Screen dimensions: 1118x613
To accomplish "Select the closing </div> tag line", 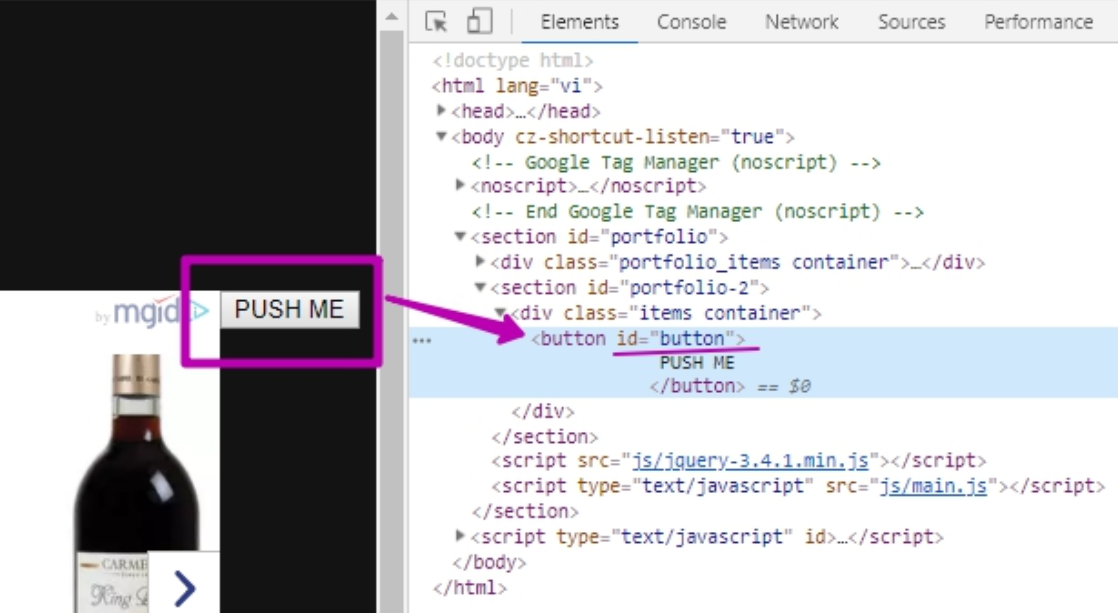I will [x=543, y=411].
